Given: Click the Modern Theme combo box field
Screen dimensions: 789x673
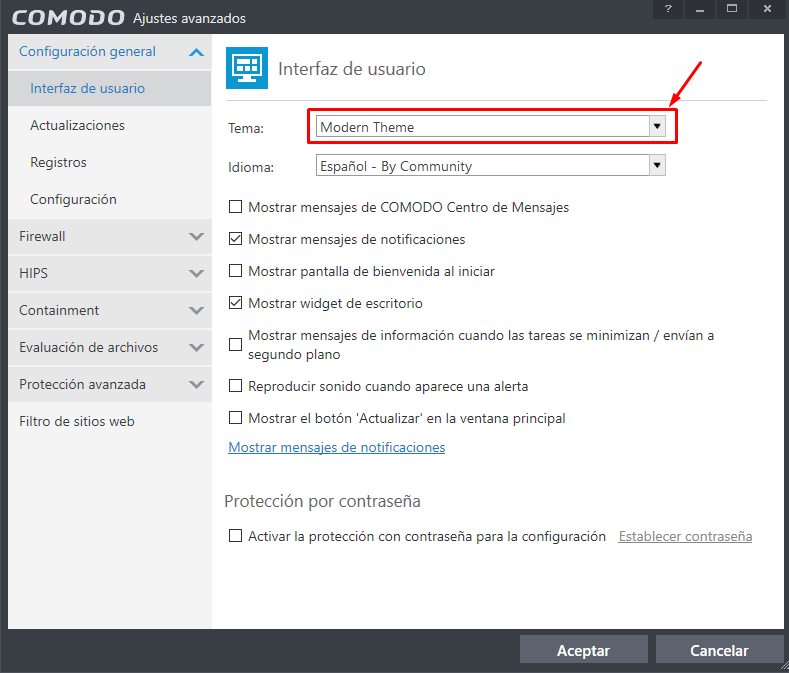Looking at the screenshot, I should point(491,126).
